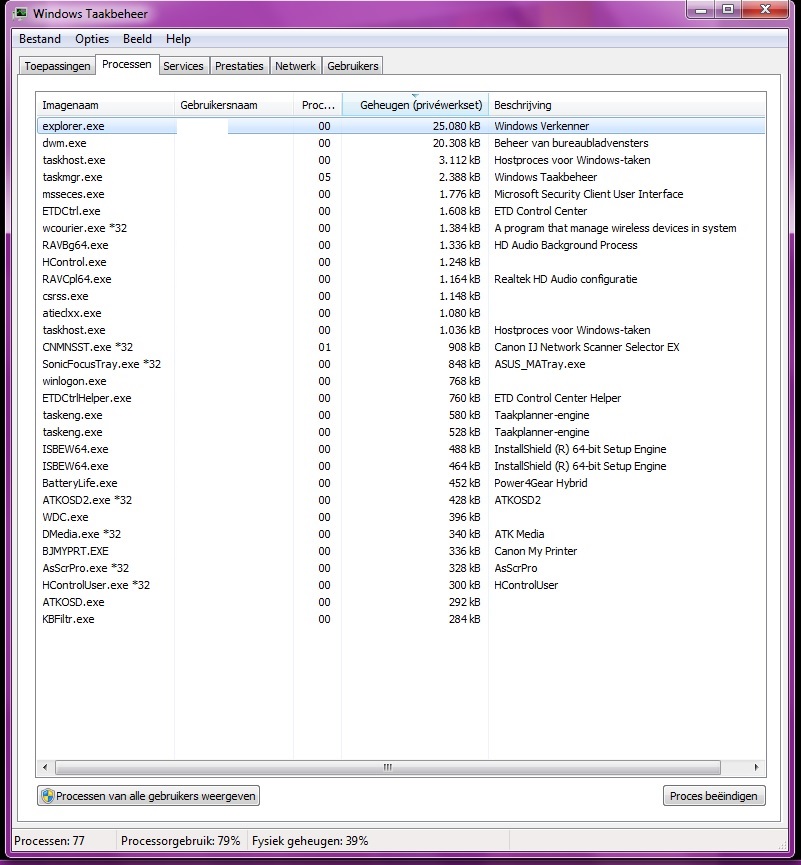Select the taskeng.exe row using 580 kB
Image resolution: width=801 pixels, height=865 pixels.
coord(401,415)
